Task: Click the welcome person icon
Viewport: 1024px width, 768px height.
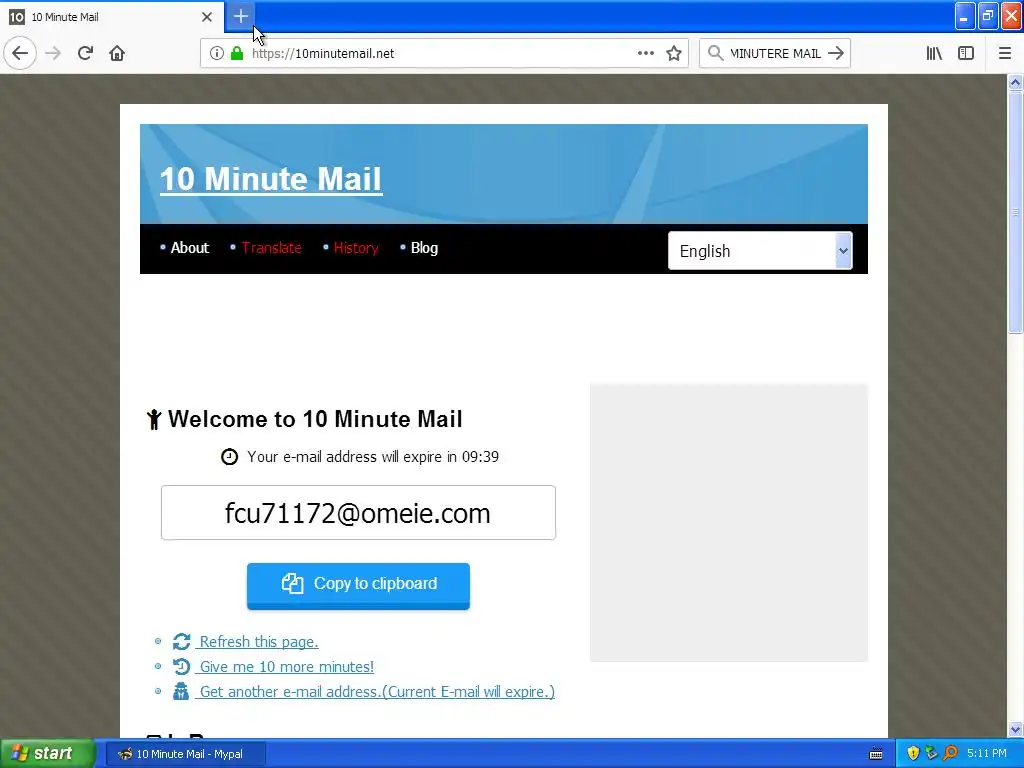Action: pyautogui.click(x=154, y=419)
